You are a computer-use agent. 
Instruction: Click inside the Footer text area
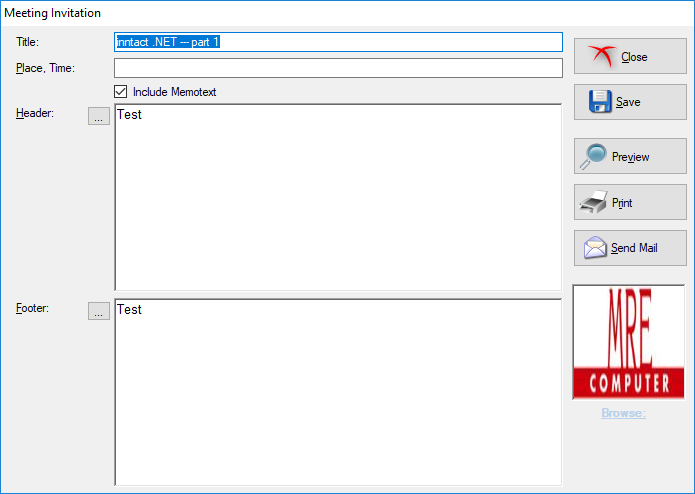(338, 392)
